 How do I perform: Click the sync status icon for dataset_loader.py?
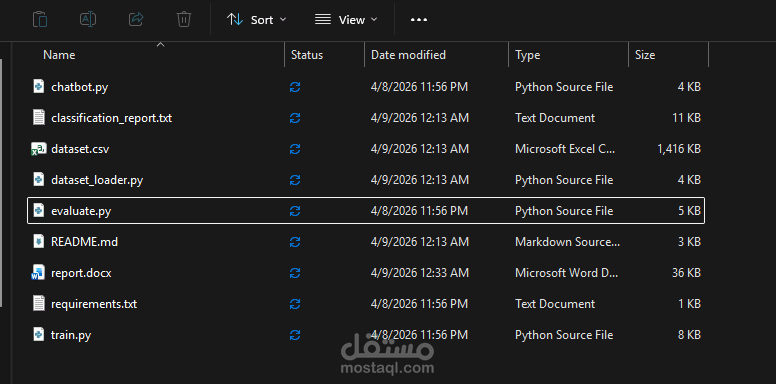pos(295,180)
